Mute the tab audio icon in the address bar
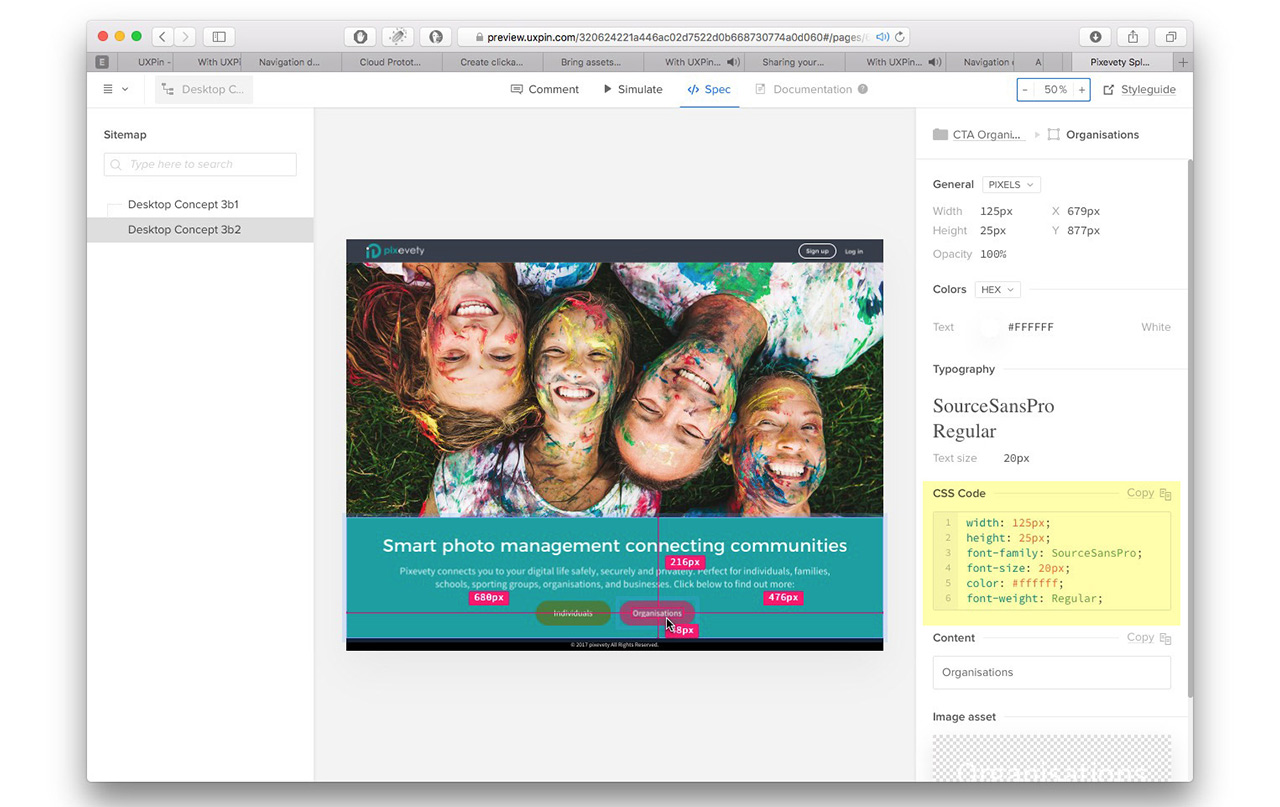The height and width of the screenshot is (807, 1280). 882,37
